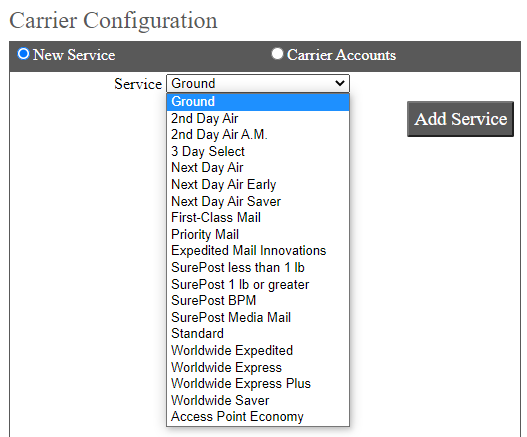The image size is (527, 437).
Task: Select 3 Day Select service
Action: [x=258, y=151]
